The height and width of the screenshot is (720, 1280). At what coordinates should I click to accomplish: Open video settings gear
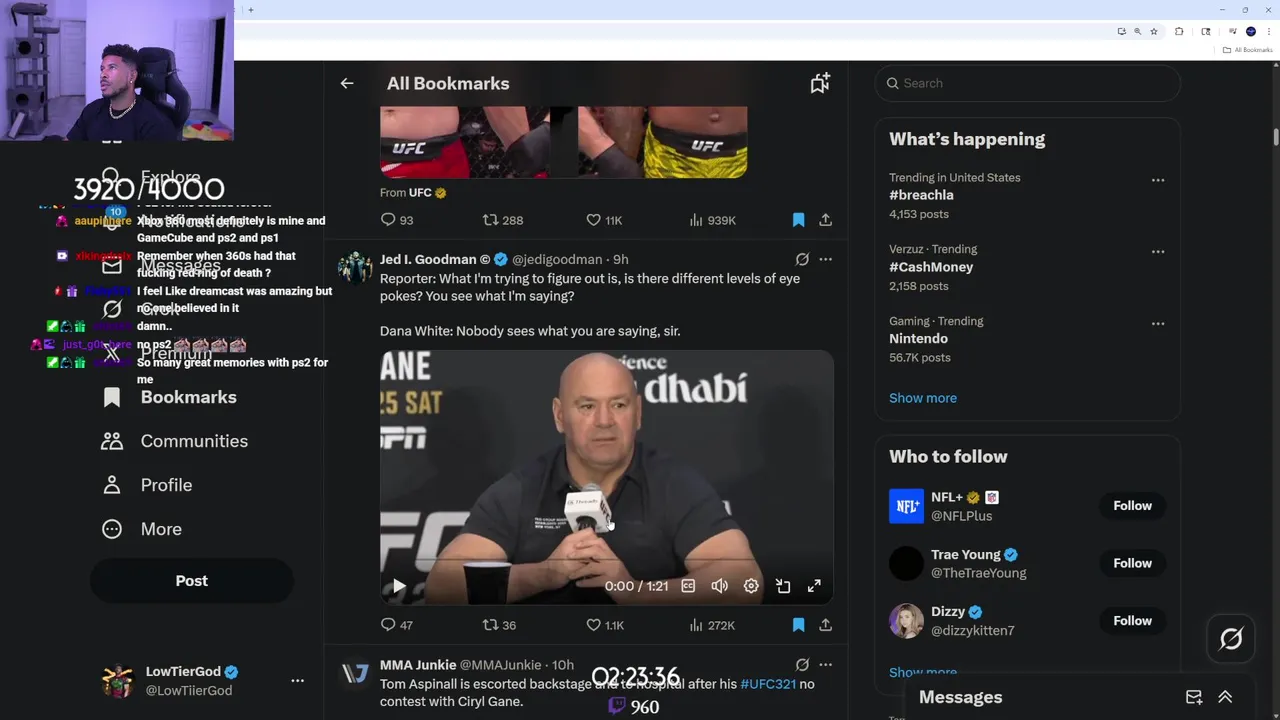(x=751, y=586)
